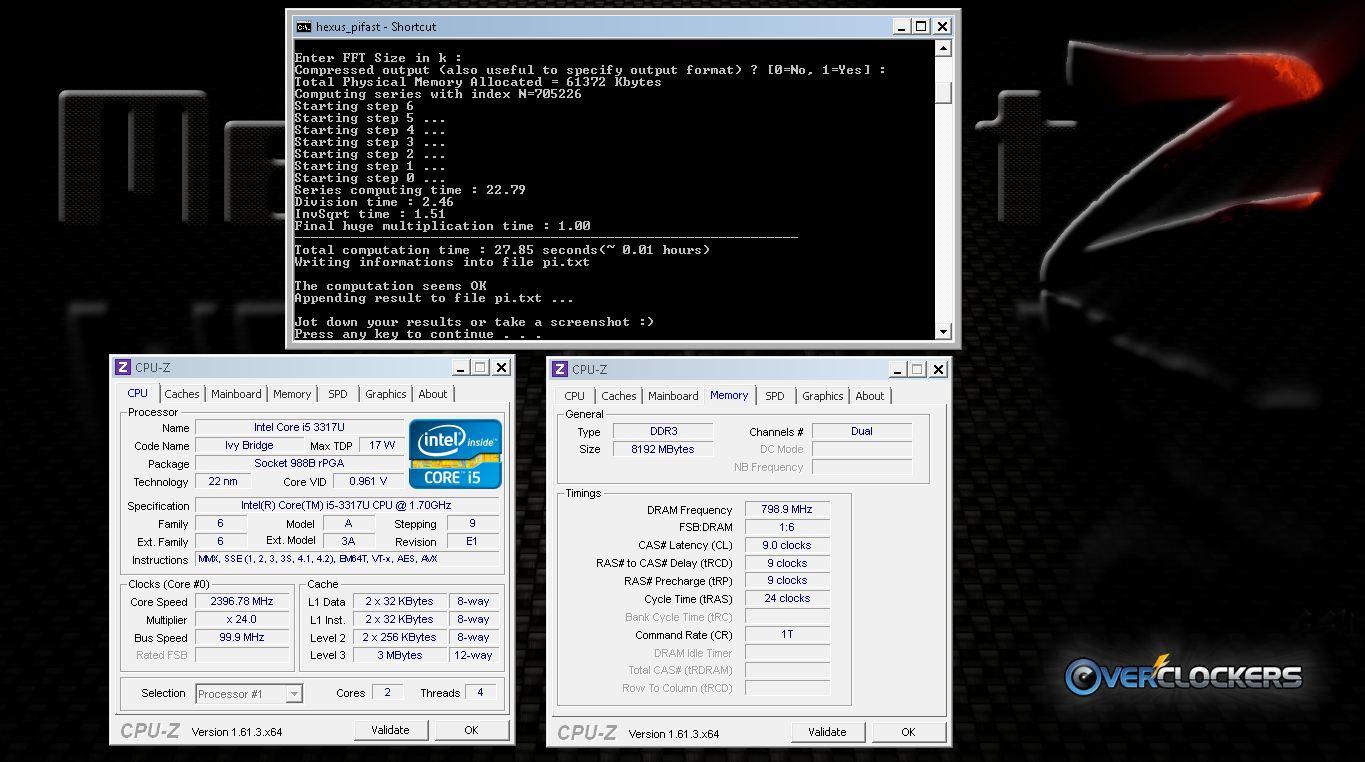The width and height of the screenshot is (1365, 762).
Task: Select the SPD tab in left CPU-Z window
Action: tap(338, 394)
